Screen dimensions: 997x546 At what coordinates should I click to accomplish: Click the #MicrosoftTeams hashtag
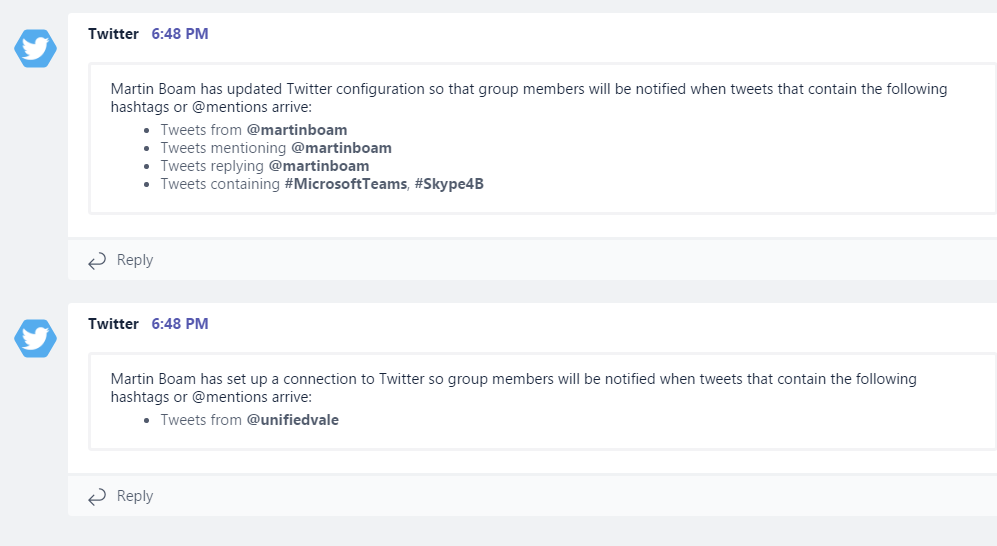tap(346, 184)
